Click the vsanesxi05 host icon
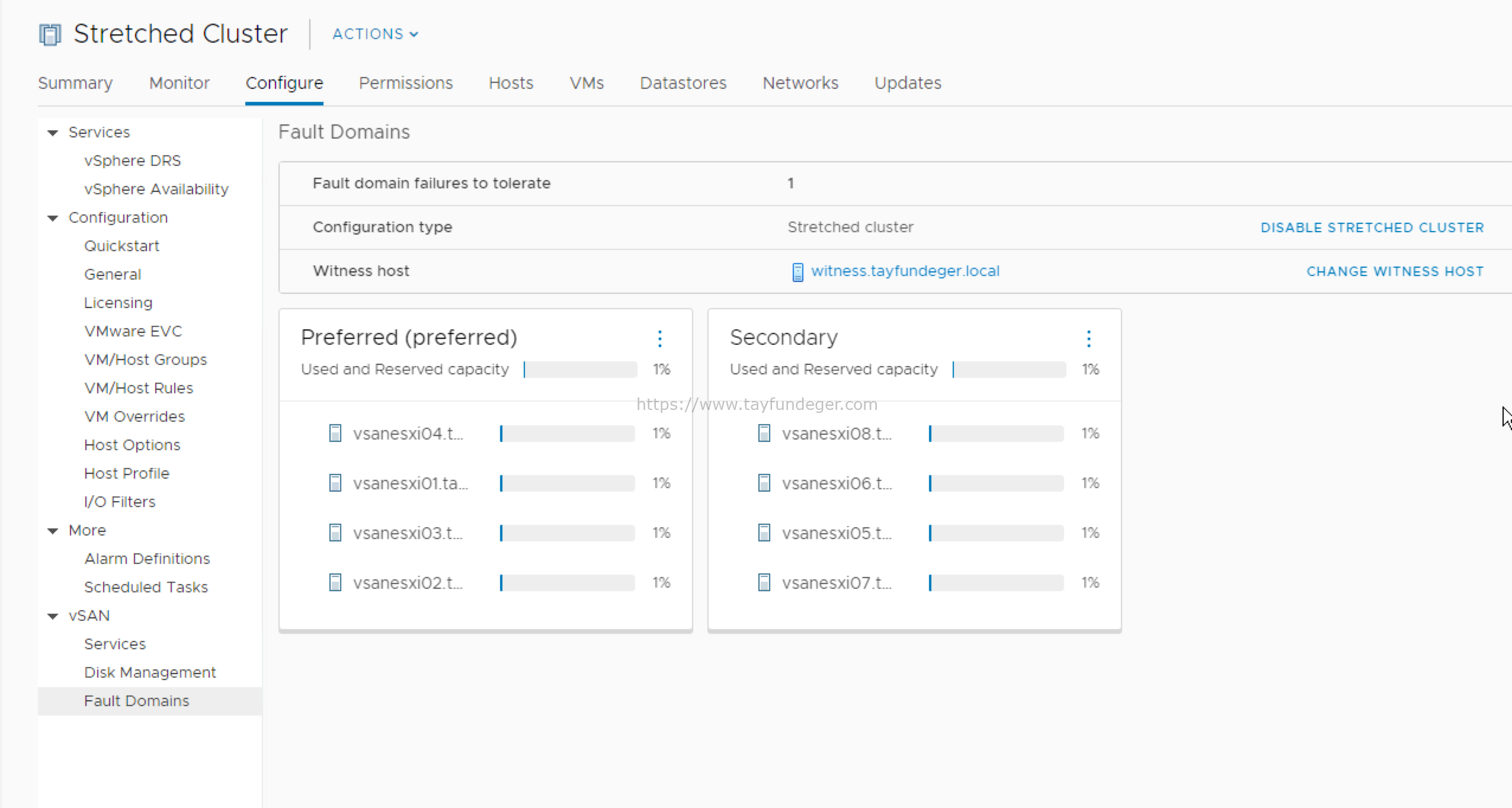This screenshot has height=808, width=1512. point(764,533)
